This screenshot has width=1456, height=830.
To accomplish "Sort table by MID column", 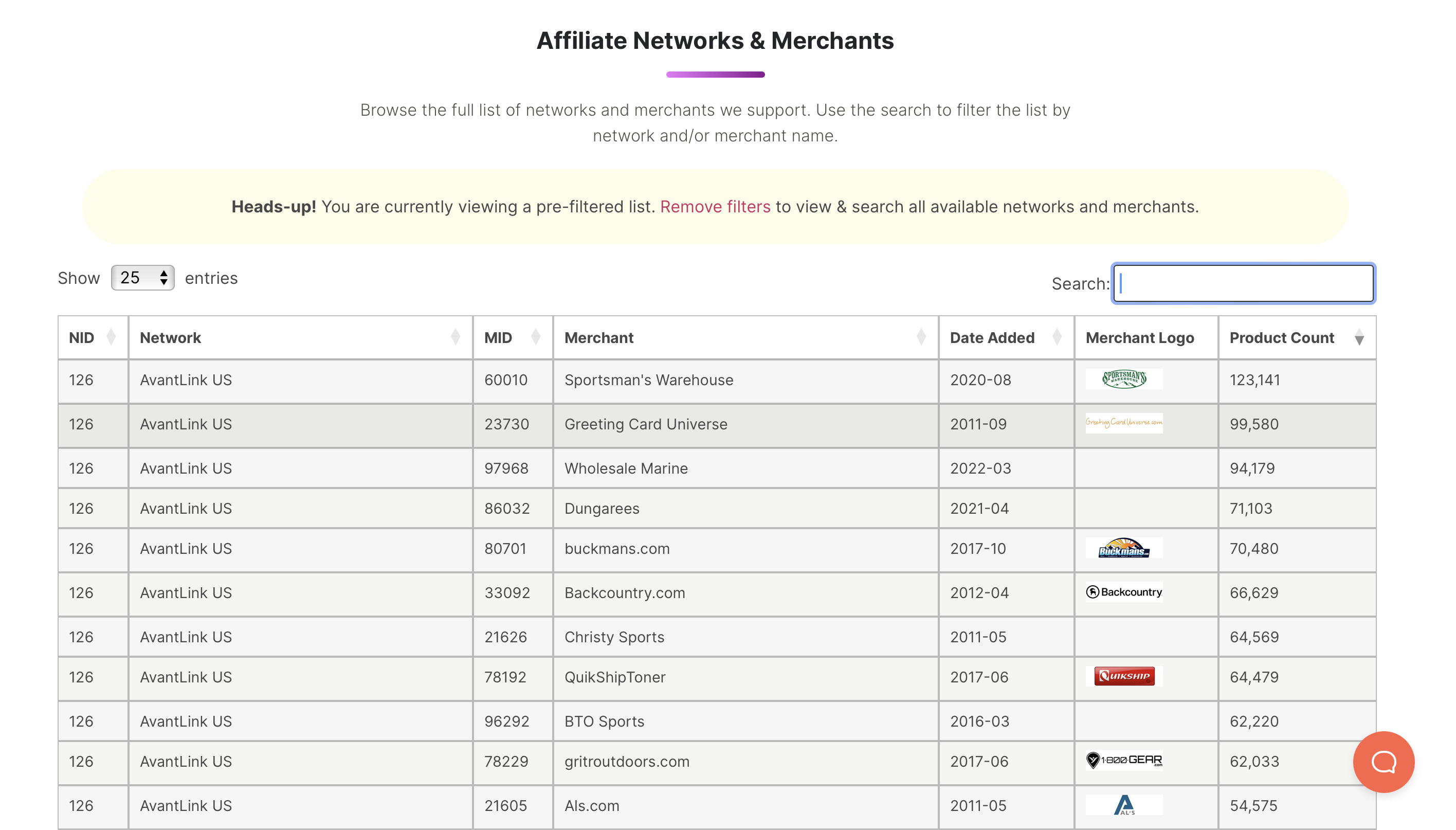I will [x=513, y=337].
